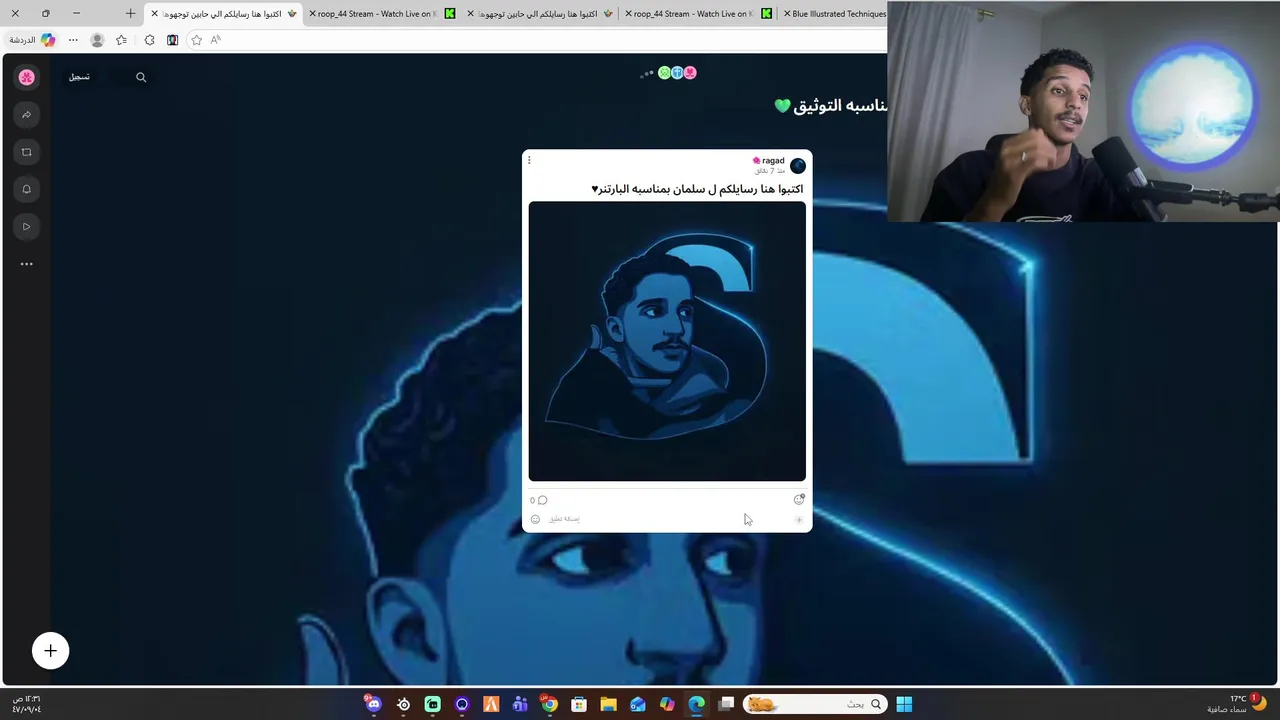Click the ragad author name
This screenshot has height=720, width=1280.
coord(773,160)
